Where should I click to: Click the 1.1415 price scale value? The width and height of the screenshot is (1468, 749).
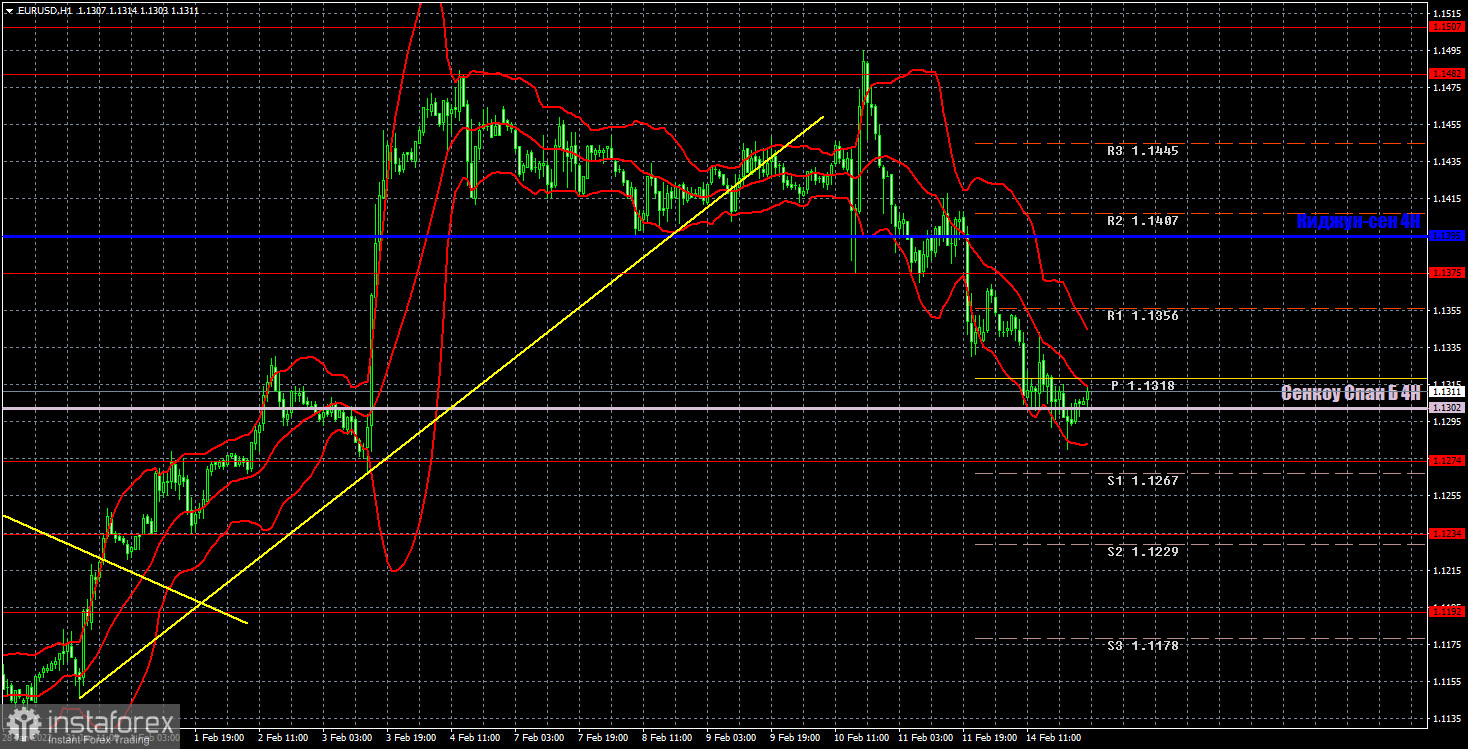point(1447,199)
